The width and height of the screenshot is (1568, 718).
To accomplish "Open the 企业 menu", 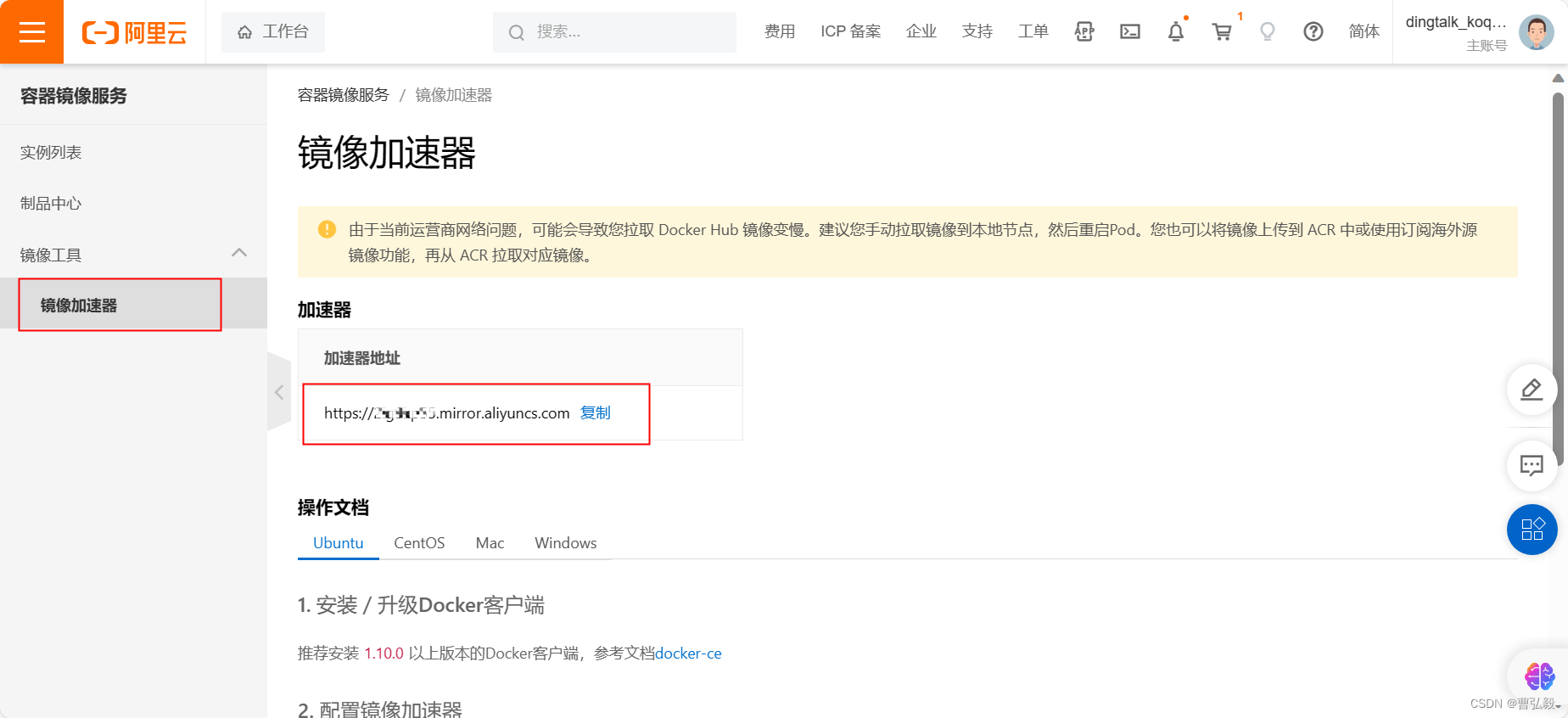I will point(921,31).
